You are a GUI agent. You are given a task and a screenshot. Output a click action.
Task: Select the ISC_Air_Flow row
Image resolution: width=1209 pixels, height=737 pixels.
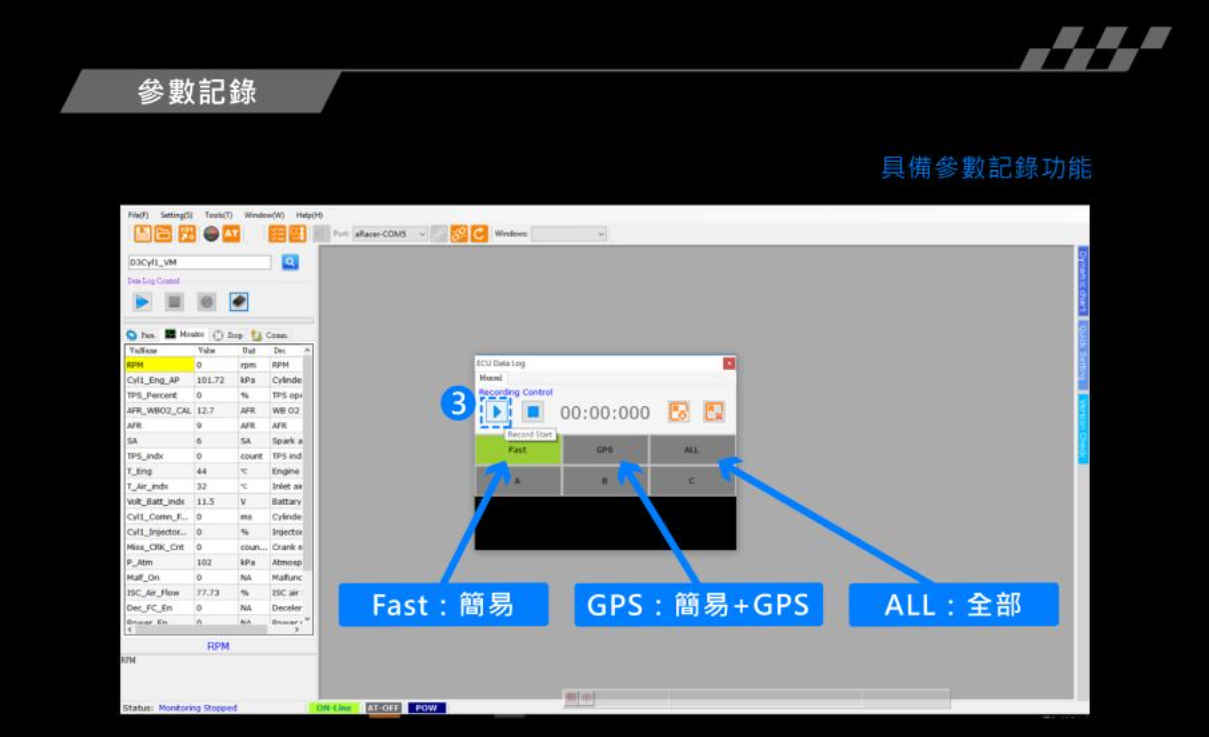click(x=214, y=592)
